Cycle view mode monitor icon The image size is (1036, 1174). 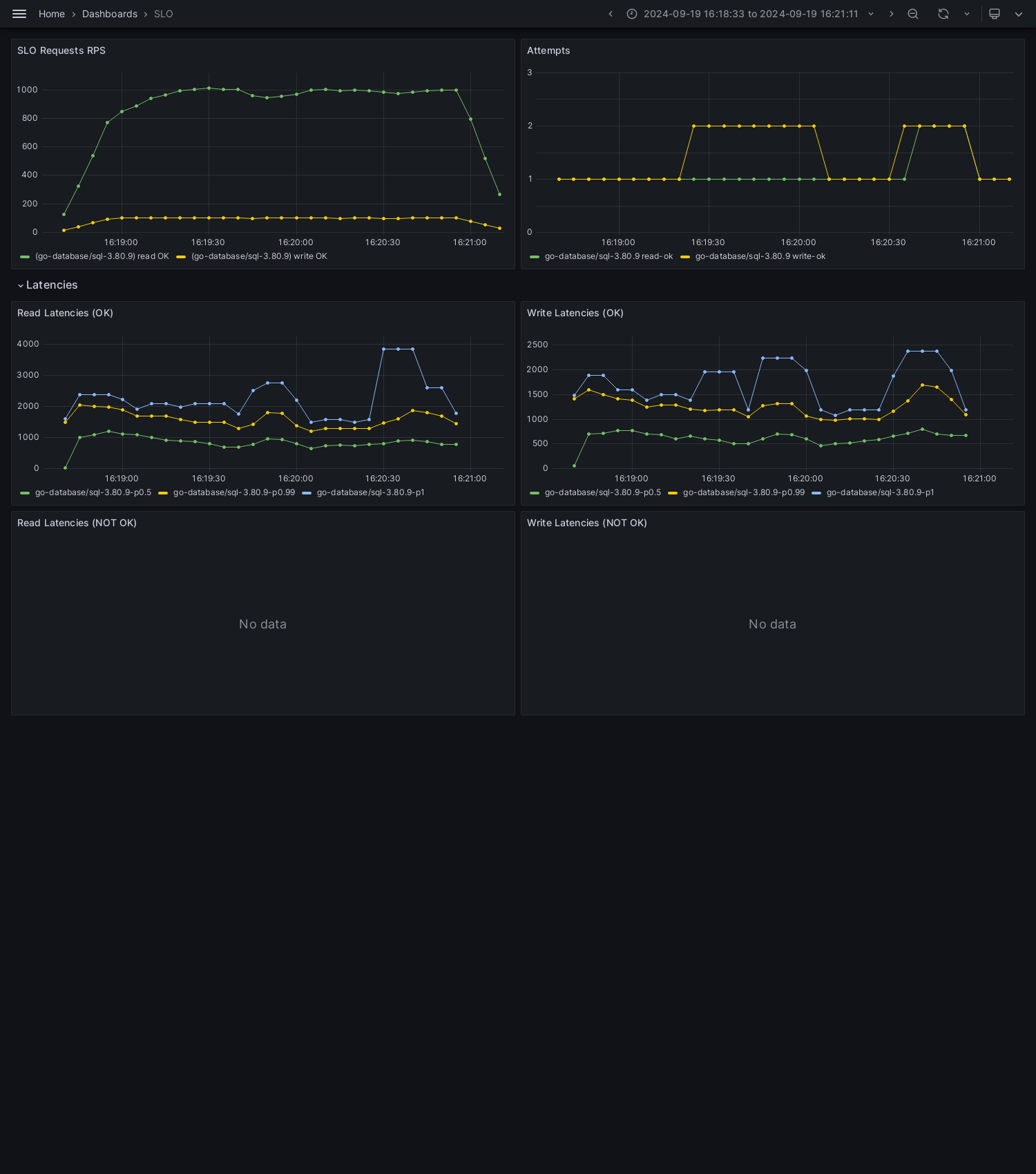tap(995, 14)
